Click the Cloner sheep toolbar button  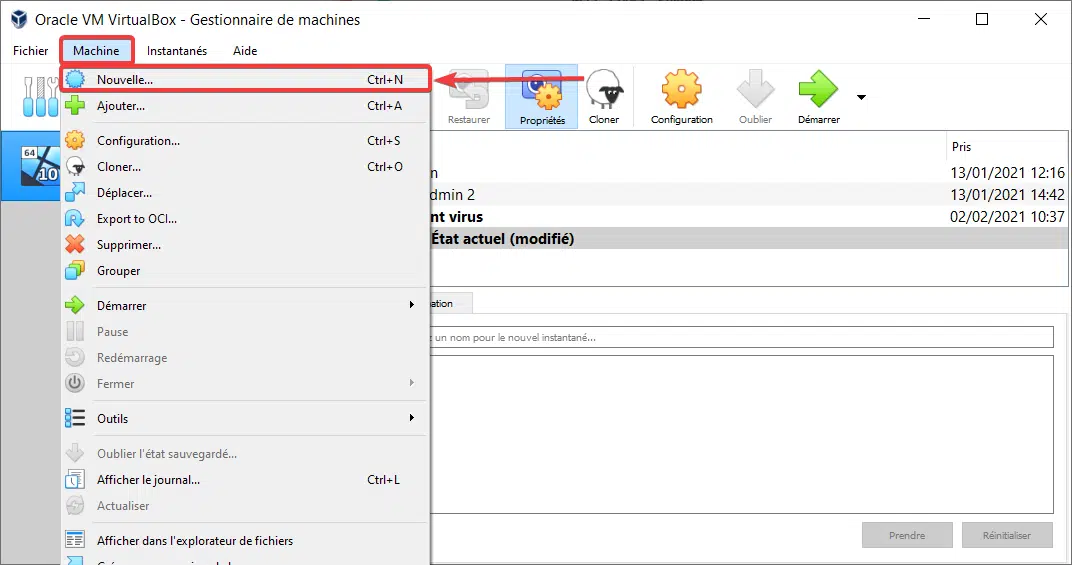pyautogui.click(x=604, y=96)
